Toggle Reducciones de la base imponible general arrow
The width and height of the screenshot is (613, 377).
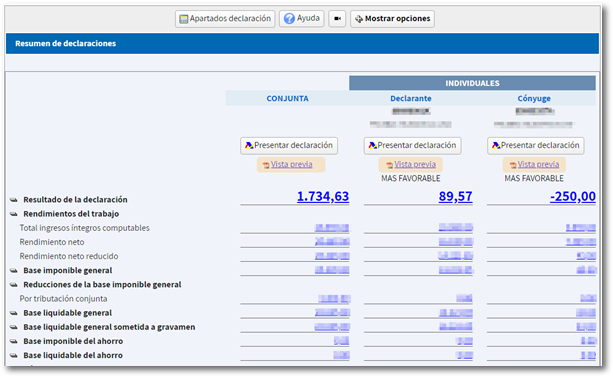[x=14, y=285]
